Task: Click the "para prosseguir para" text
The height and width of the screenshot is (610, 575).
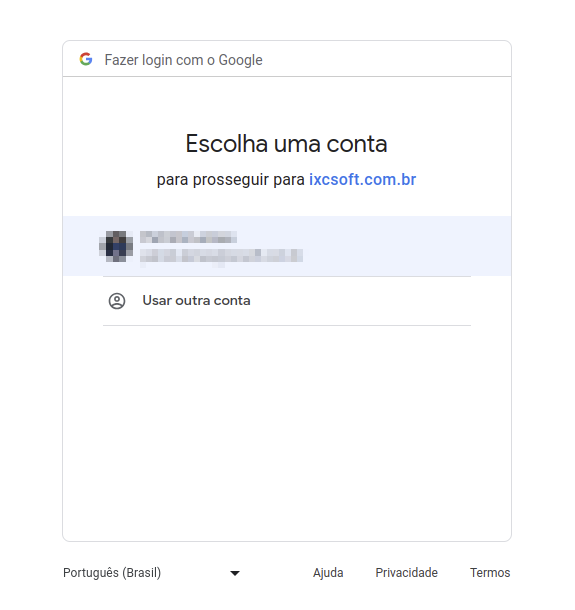Action: (x=231, y=180)
